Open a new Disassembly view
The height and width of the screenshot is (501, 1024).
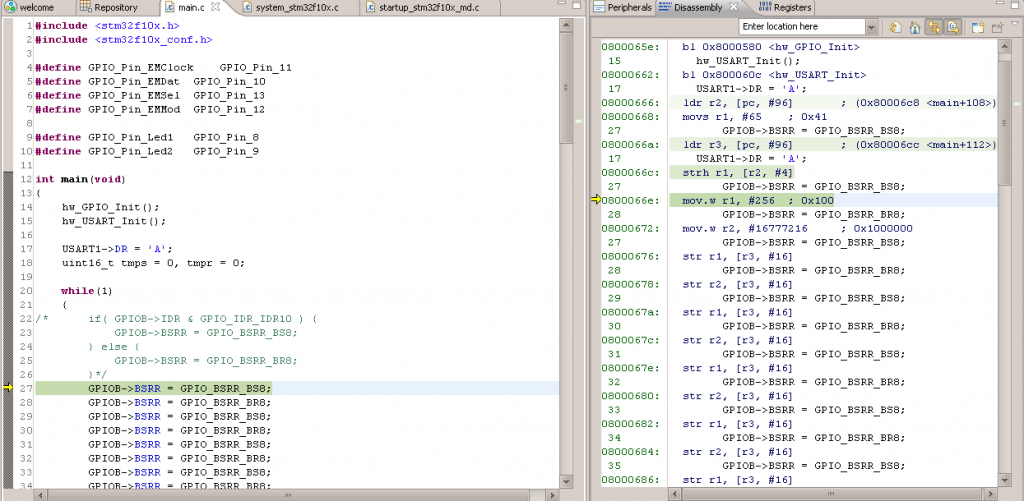coord(977,27)
